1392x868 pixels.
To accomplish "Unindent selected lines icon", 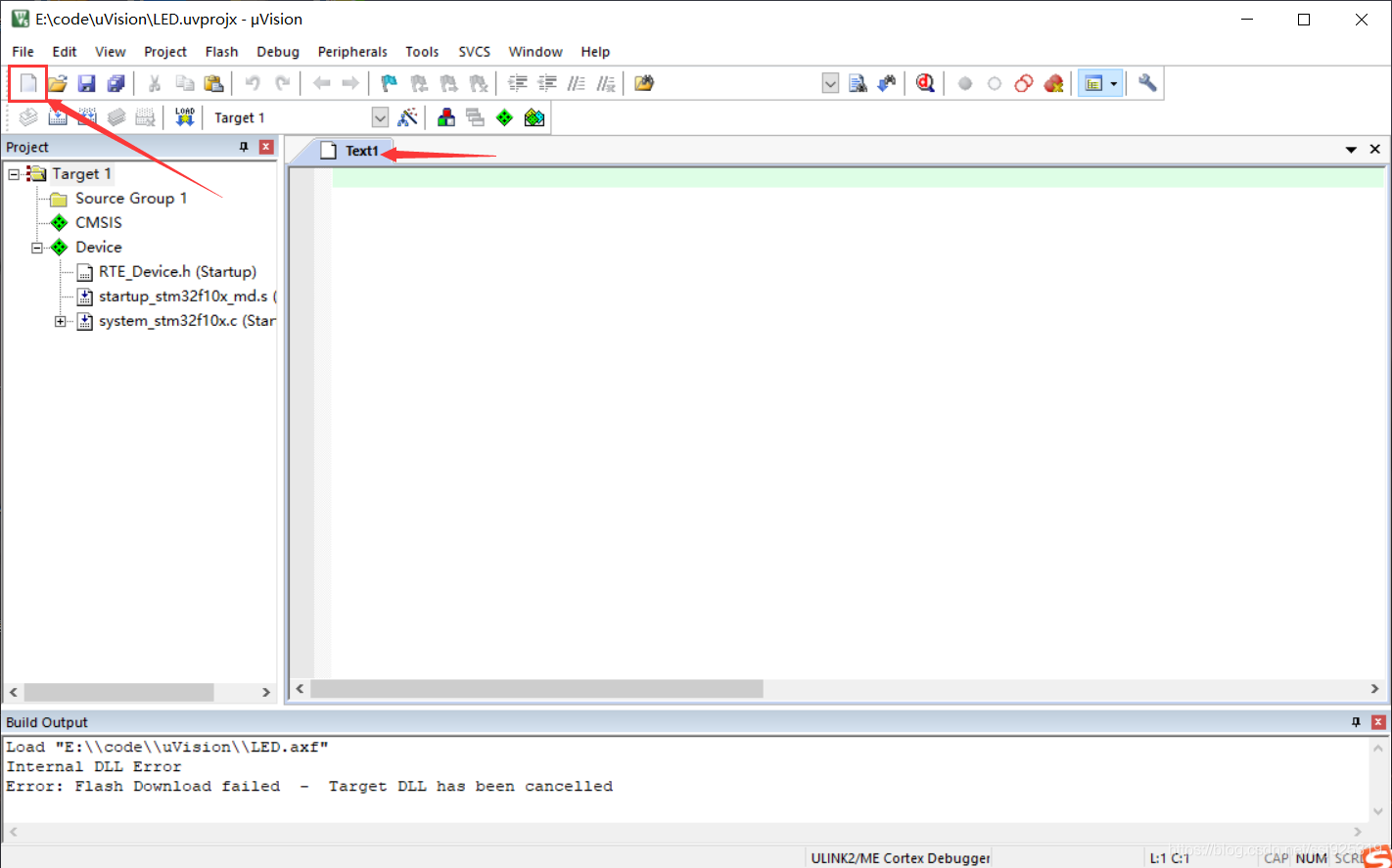I will [x=547, y=83].
